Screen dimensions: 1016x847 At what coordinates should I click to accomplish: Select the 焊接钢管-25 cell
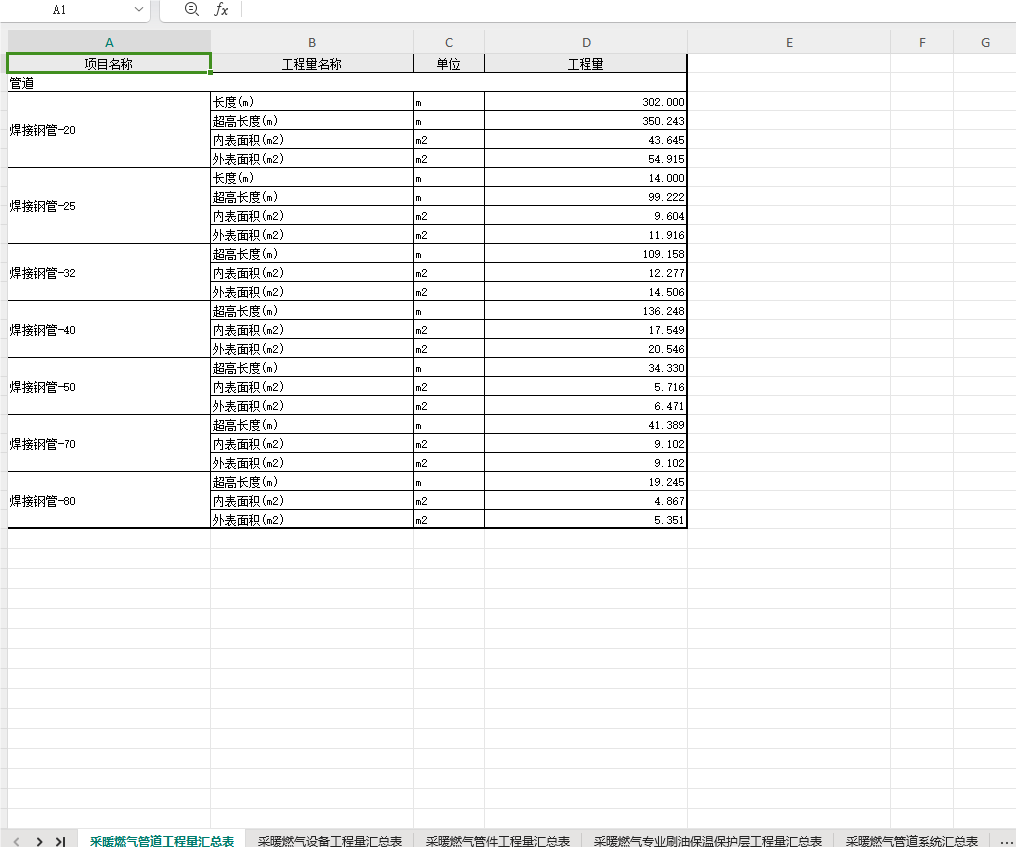click(109, 206)
